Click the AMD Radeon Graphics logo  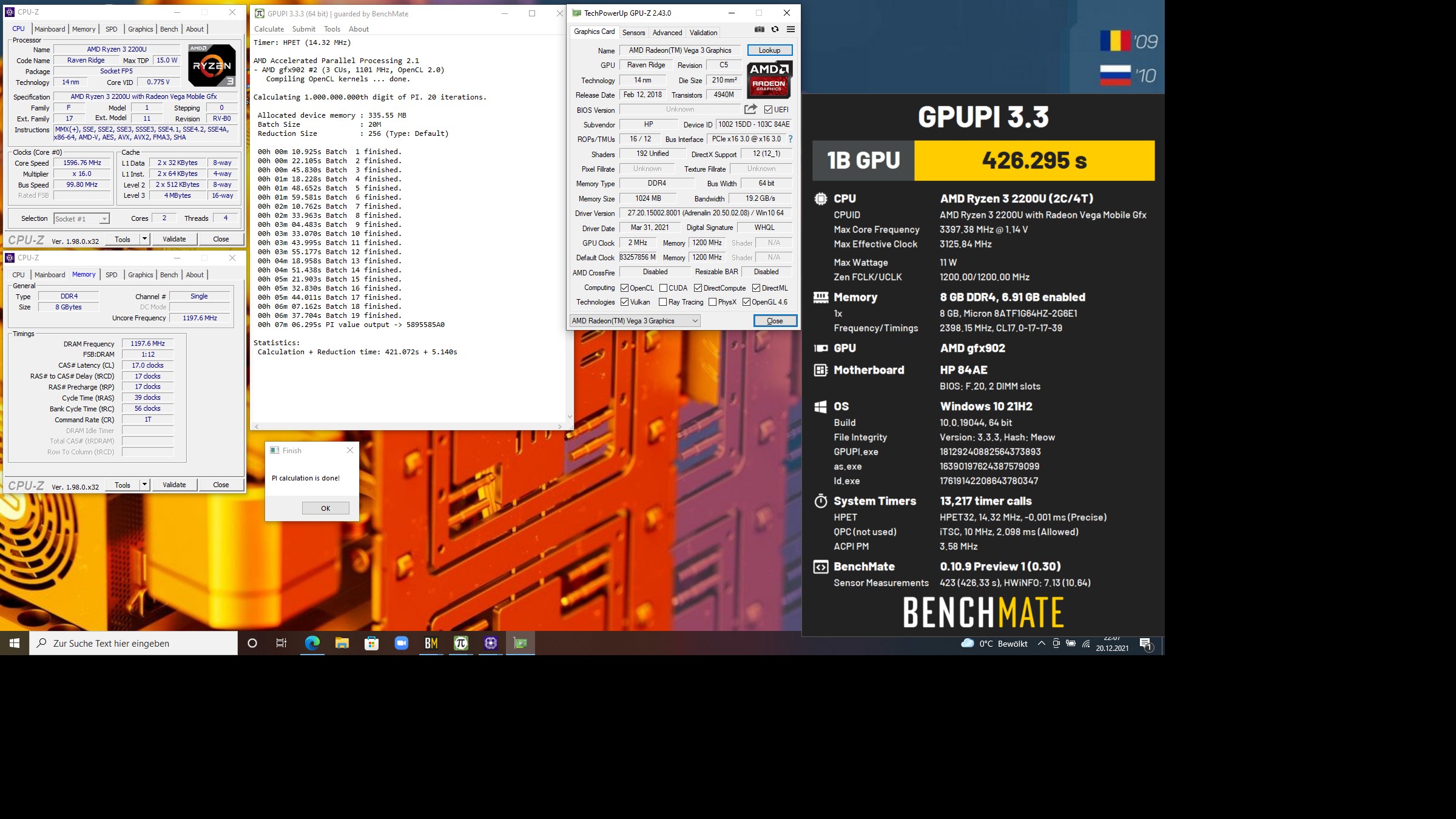(769, 80)
